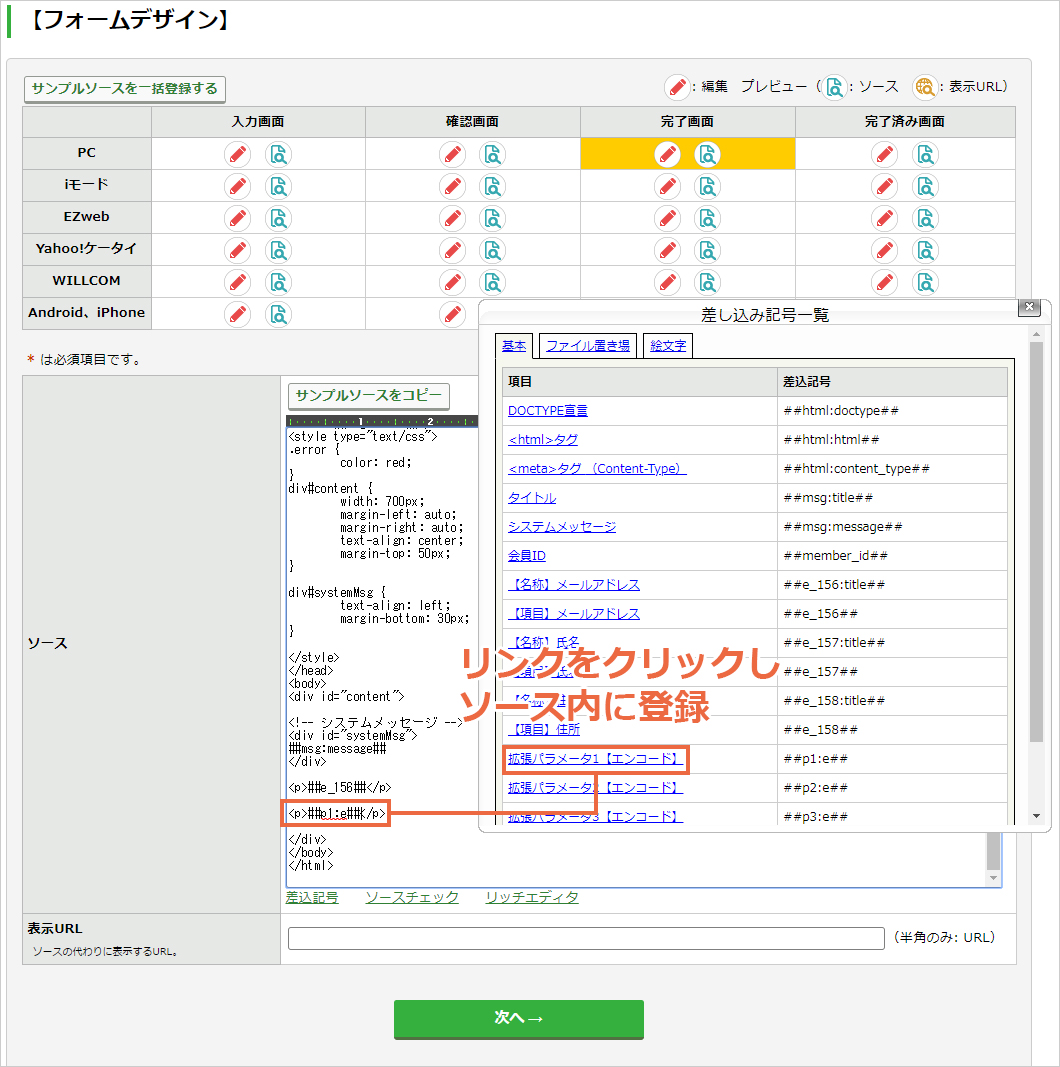Insert 拡張パラメータ1【エンコード】 link
The width and height of the screenshot is (1060, 1067).
pyautogui.click(x=595, y=759)
